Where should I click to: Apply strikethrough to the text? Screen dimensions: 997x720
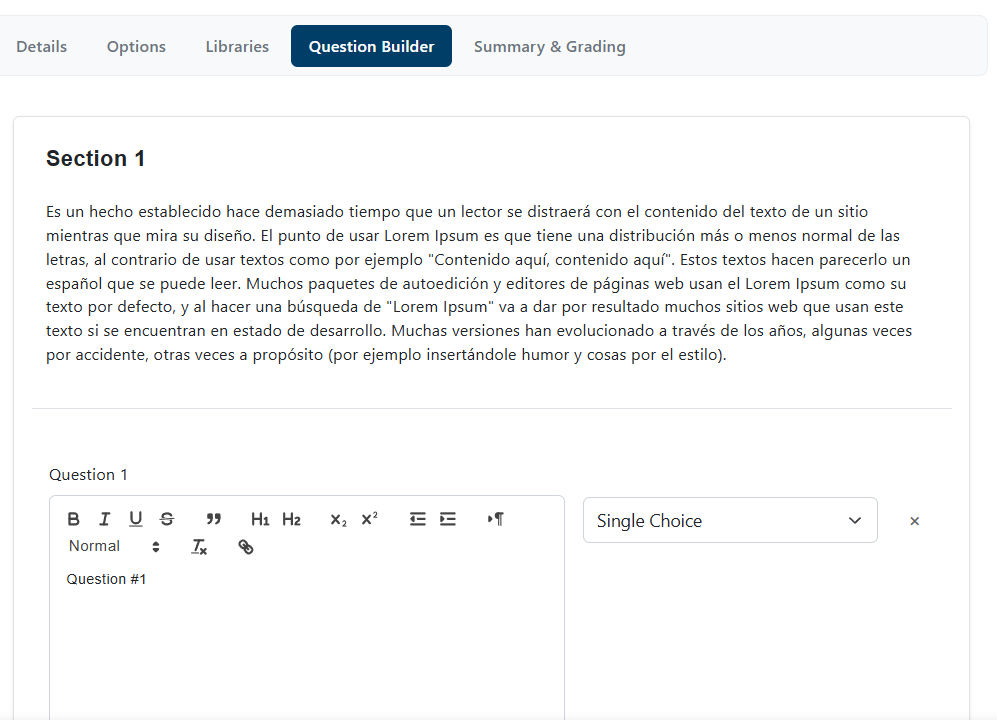point(167,519)
